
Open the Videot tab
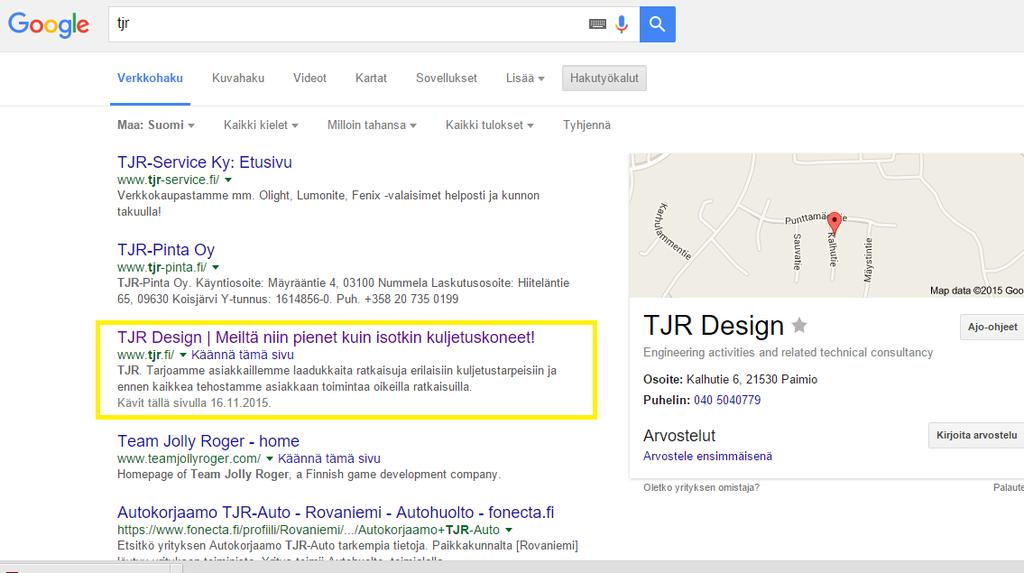[310, 78]
